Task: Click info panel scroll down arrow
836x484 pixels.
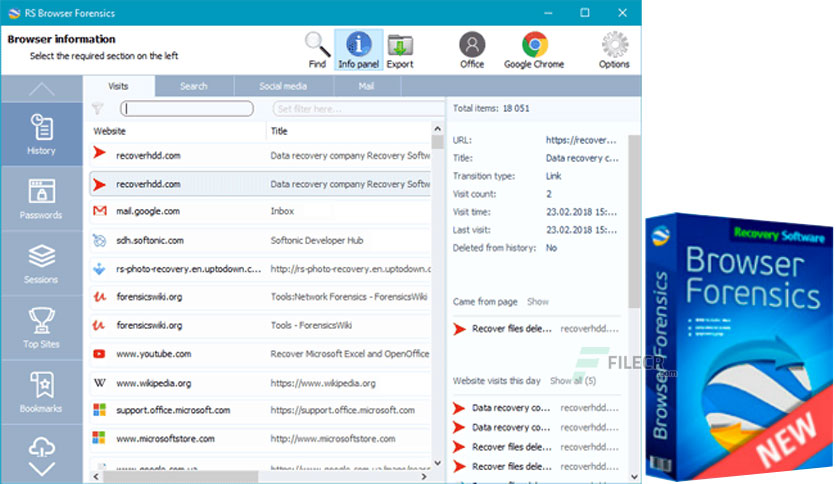Action: pyautogui.click(x=634, y=477)
